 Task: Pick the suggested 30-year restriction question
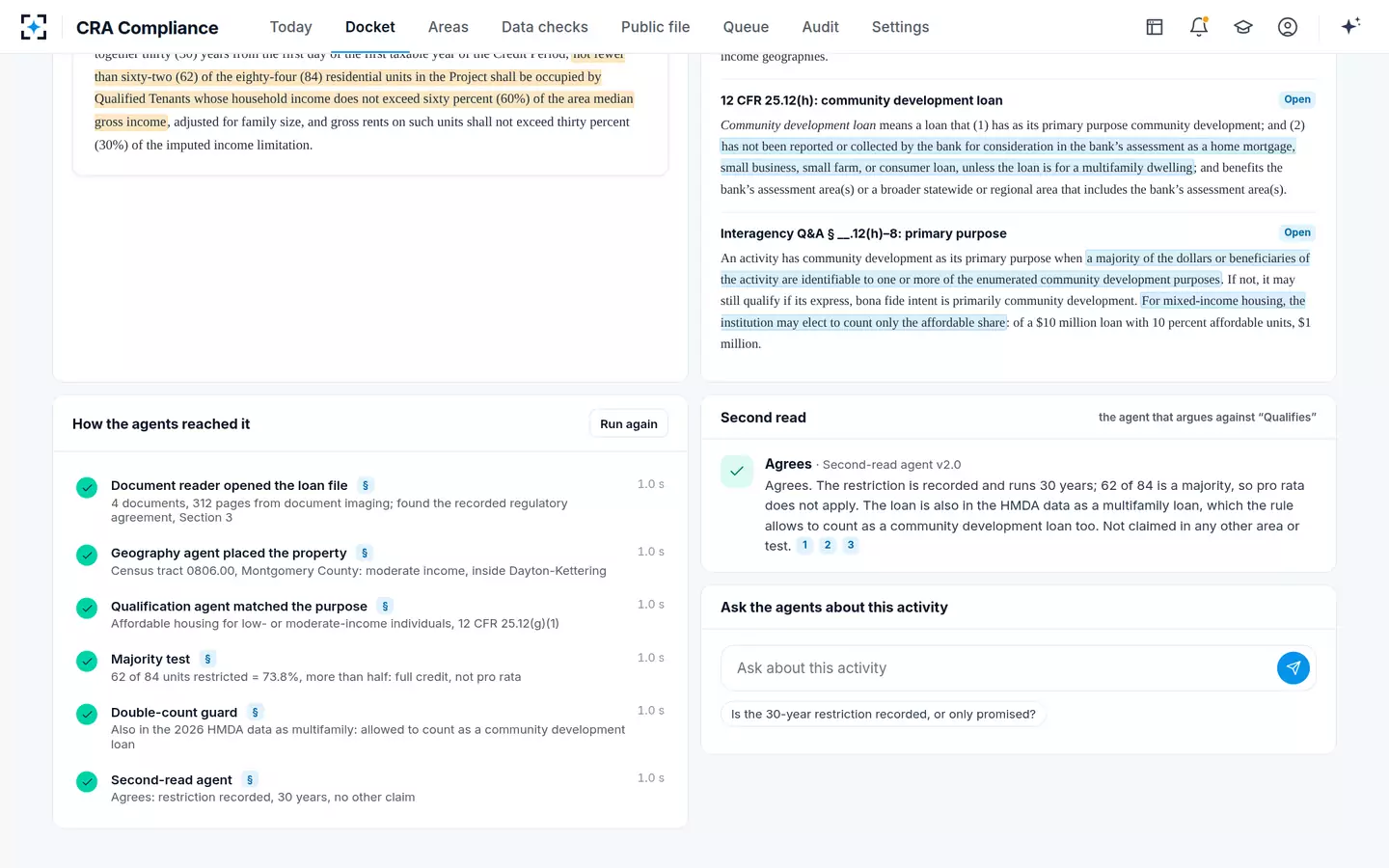point(884,715)
